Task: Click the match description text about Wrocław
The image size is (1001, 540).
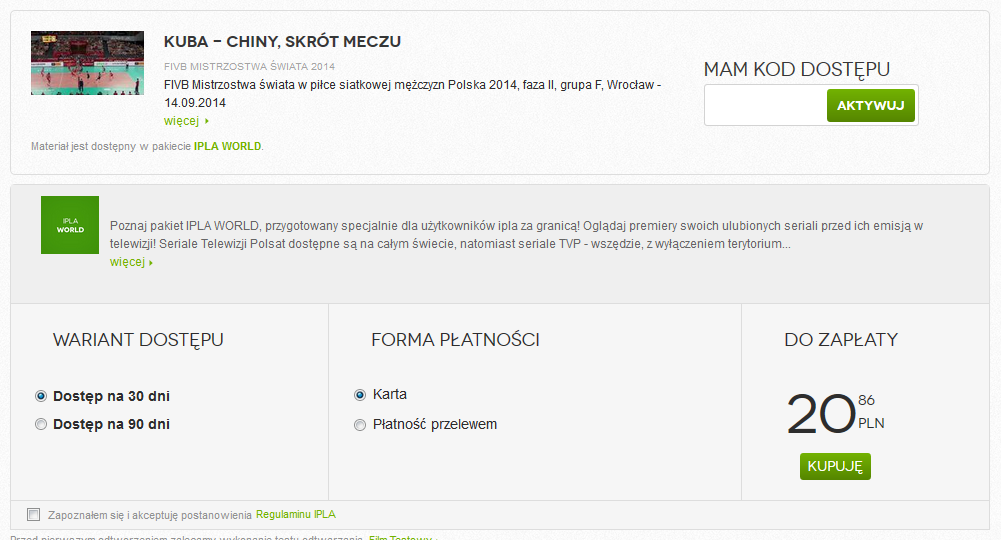Action: pyautogui.click(x=412, y=93)
